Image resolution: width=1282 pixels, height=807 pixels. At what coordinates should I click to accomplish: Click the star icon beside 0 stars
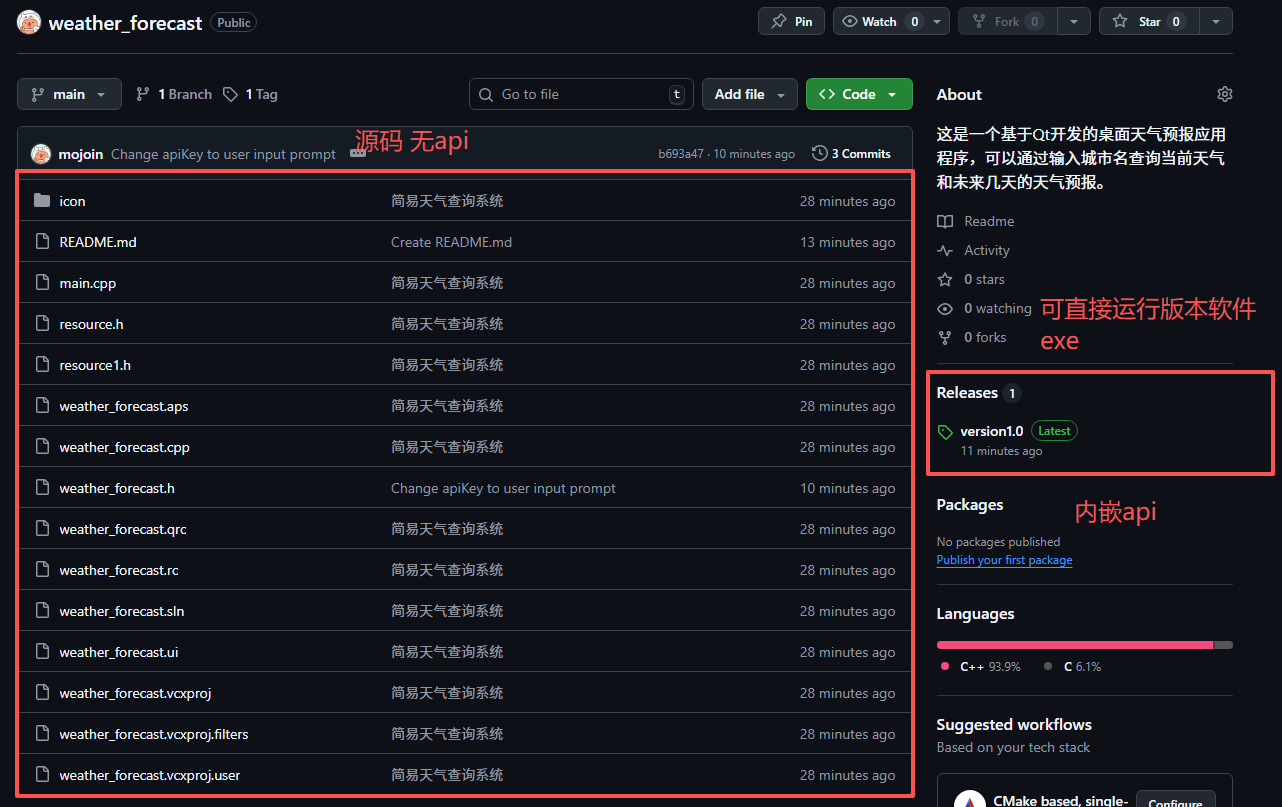[x=945, y=279]
